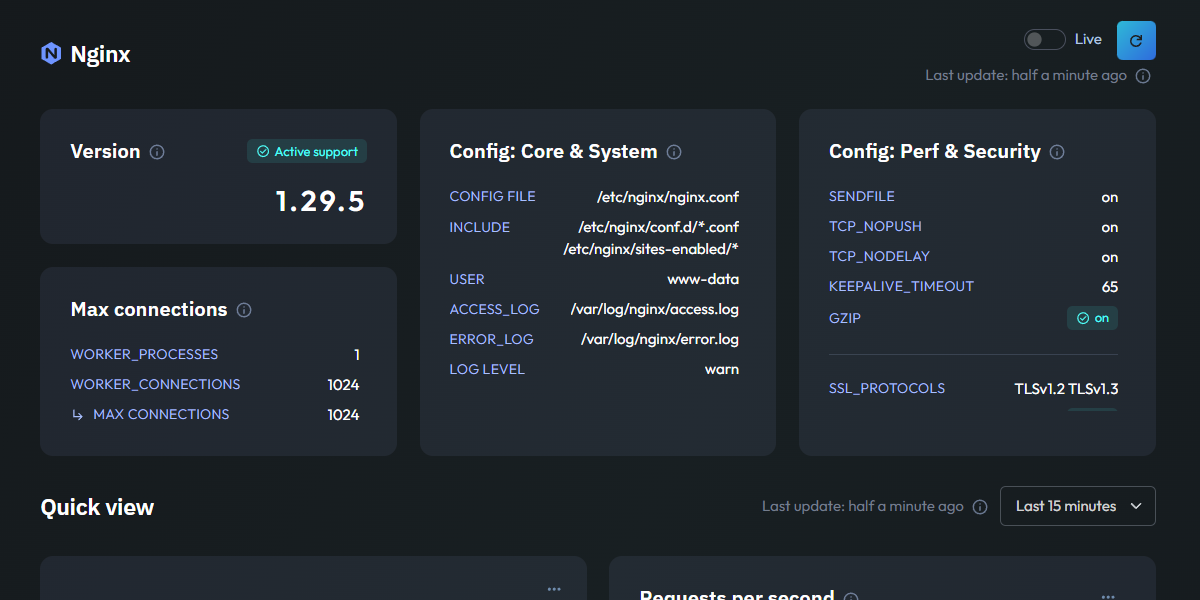Click the Live label text
This screenshot has width=1200, height=600.
pos(1088,40)
